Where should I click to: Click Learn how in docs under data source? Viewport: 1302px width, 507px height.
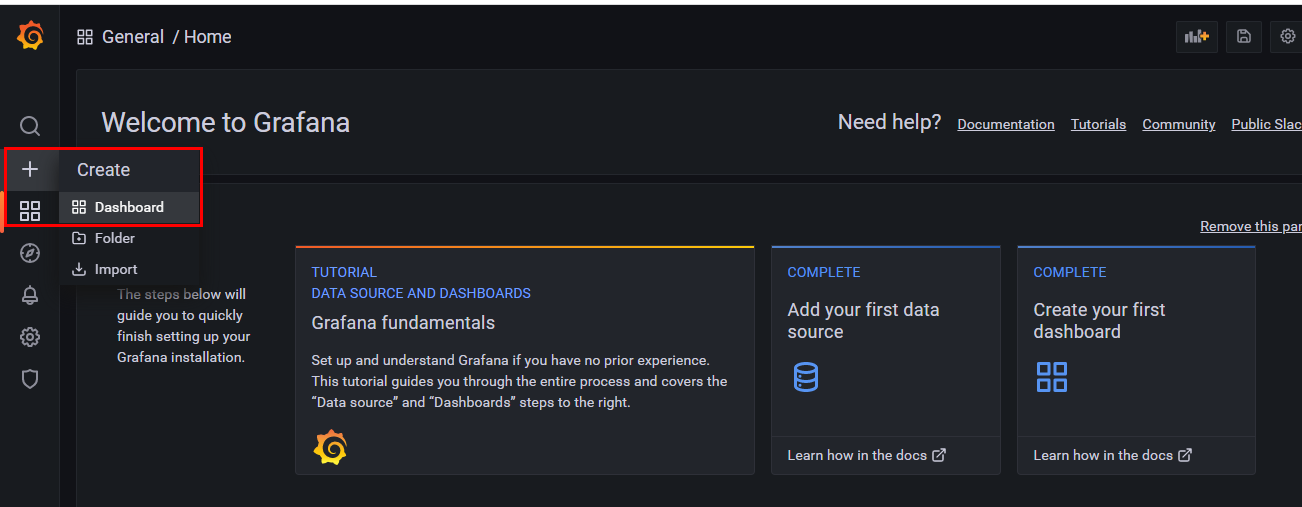[866, 455]
